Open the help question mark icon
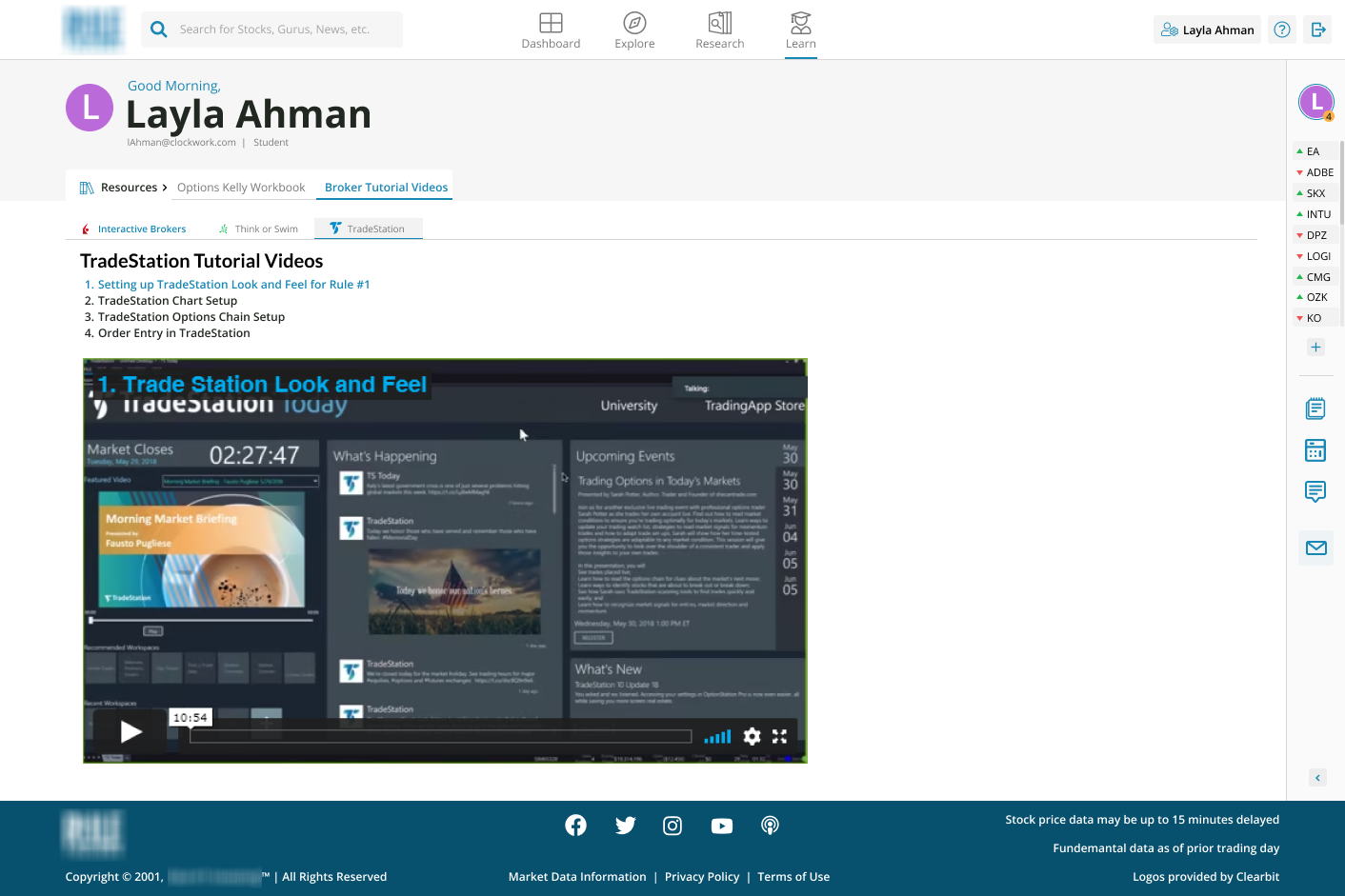This screenshot has width=1345, height=896. point(1282,30)
